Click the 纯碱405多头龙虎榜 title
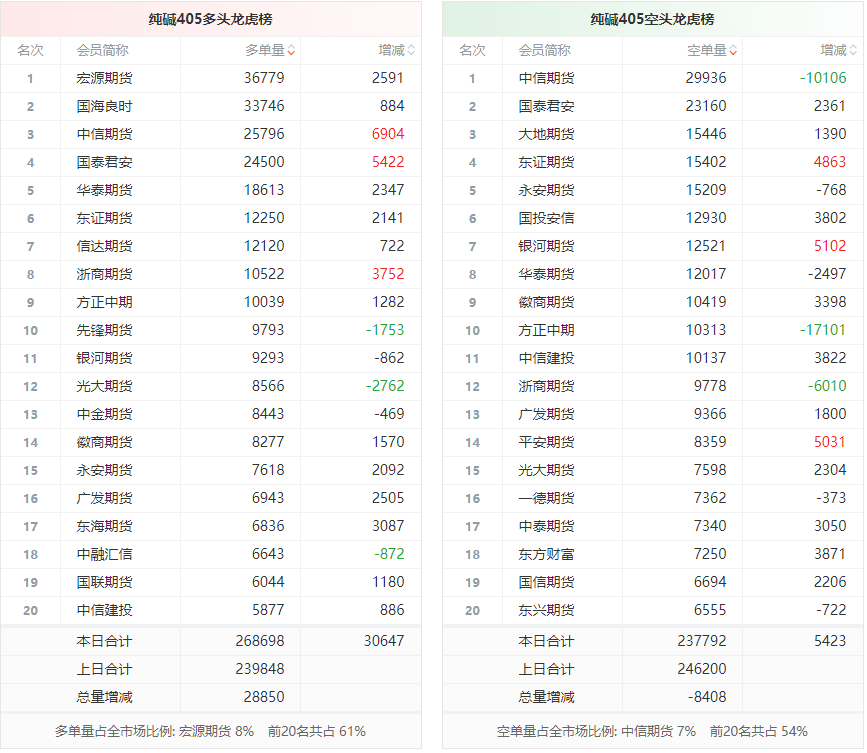This screenshot has height=753, width=867. (211, 19)
